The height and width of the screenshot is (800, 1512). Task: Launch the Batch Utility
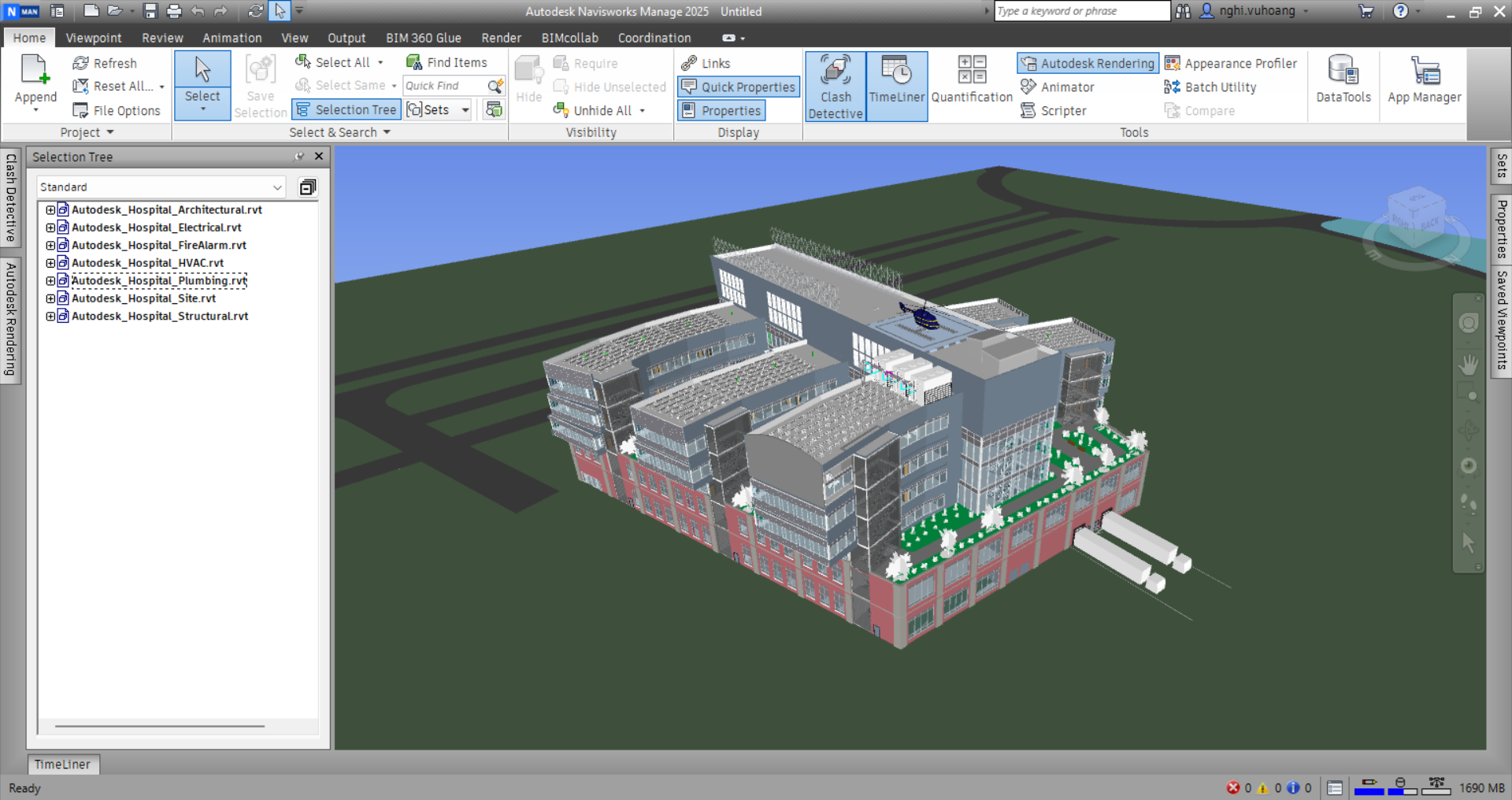(1210, 87)
